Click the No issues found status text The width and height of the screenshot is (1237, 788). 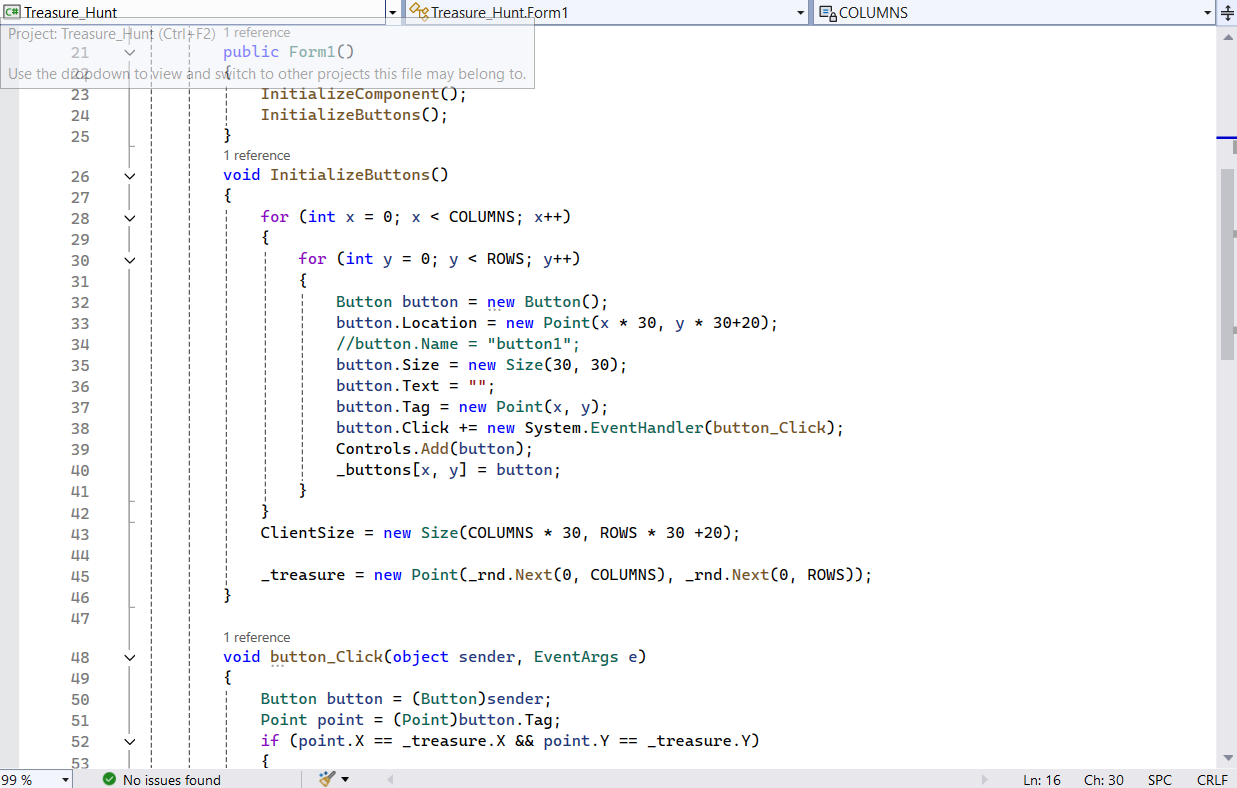[172, 780]
